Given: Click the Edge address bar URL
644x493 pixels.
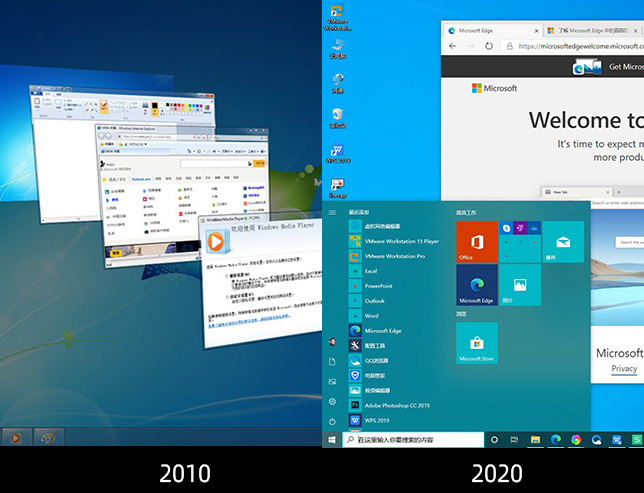Looking at the screenshot, I should point(581,46).
